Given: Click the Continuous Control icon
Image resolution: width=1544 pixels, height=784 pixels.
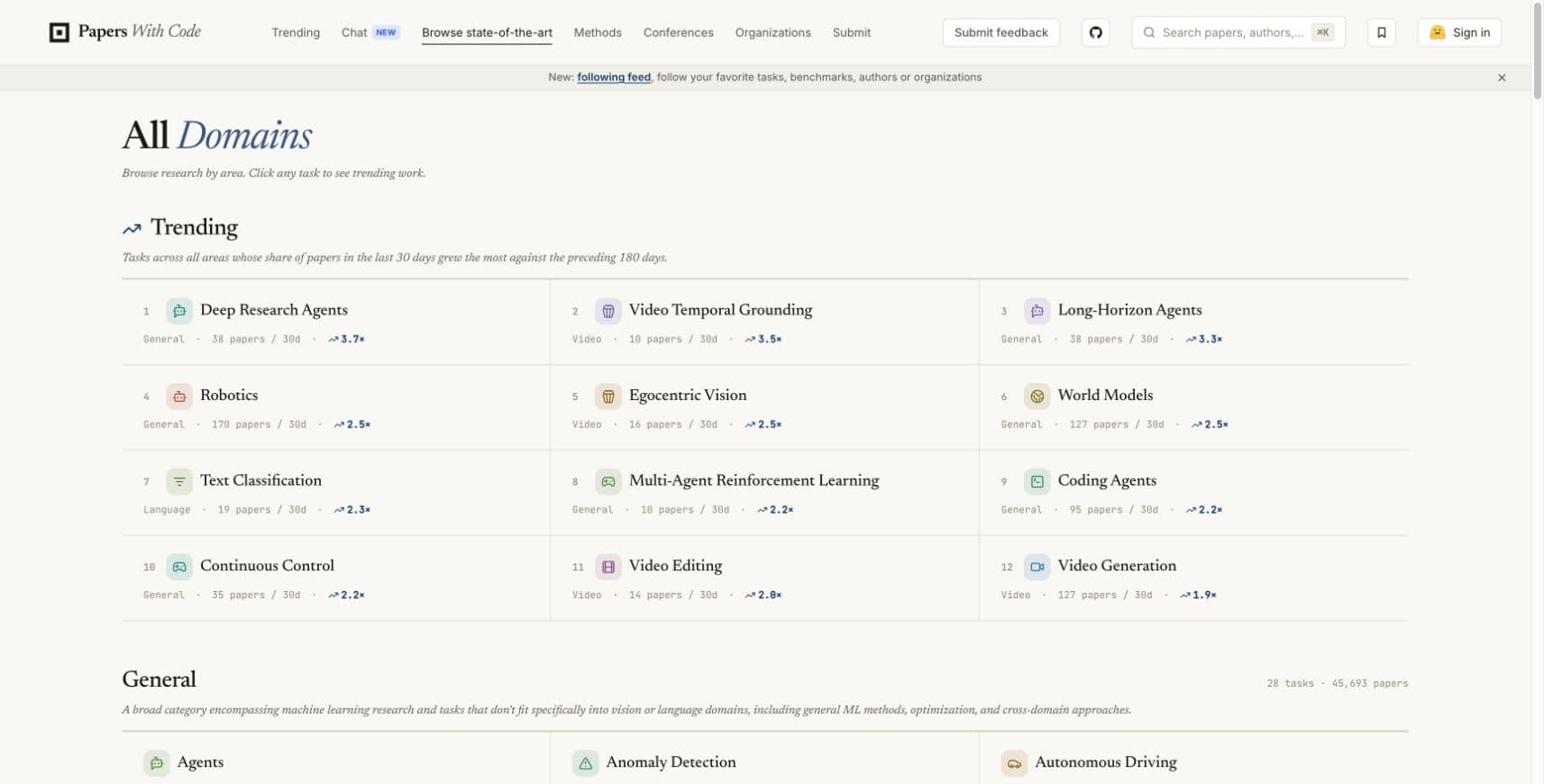Looking at the screenshot, I should coord(179,567).
